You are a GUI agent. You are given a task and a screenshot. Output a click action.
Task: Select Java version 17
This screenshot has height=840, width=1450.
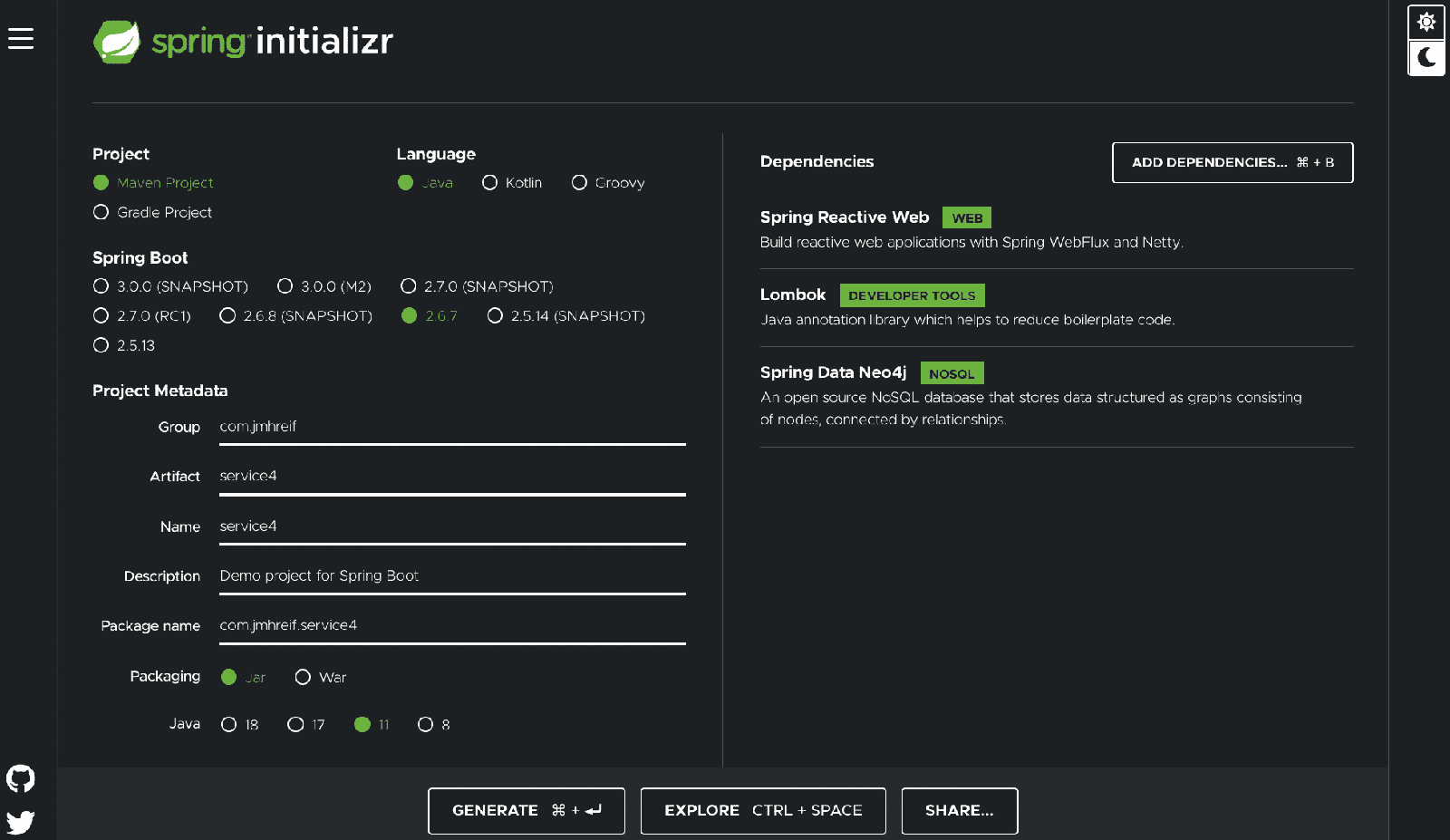pos(306,725)
